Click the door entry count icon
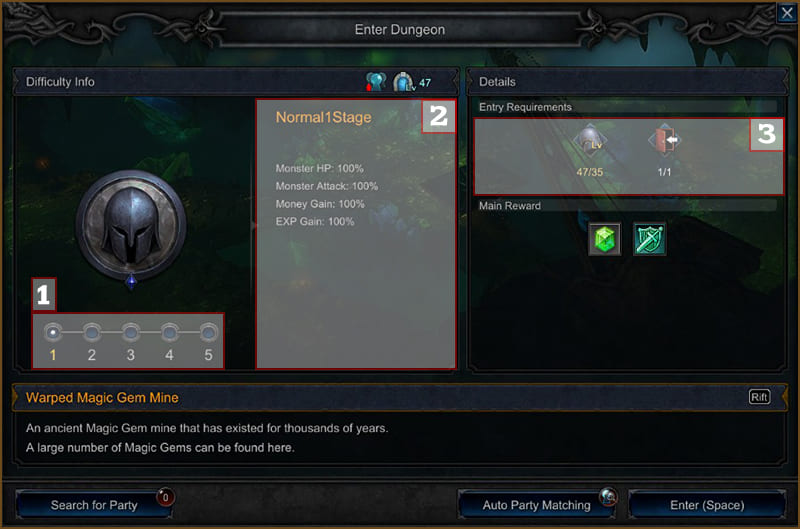 [664, 139]
